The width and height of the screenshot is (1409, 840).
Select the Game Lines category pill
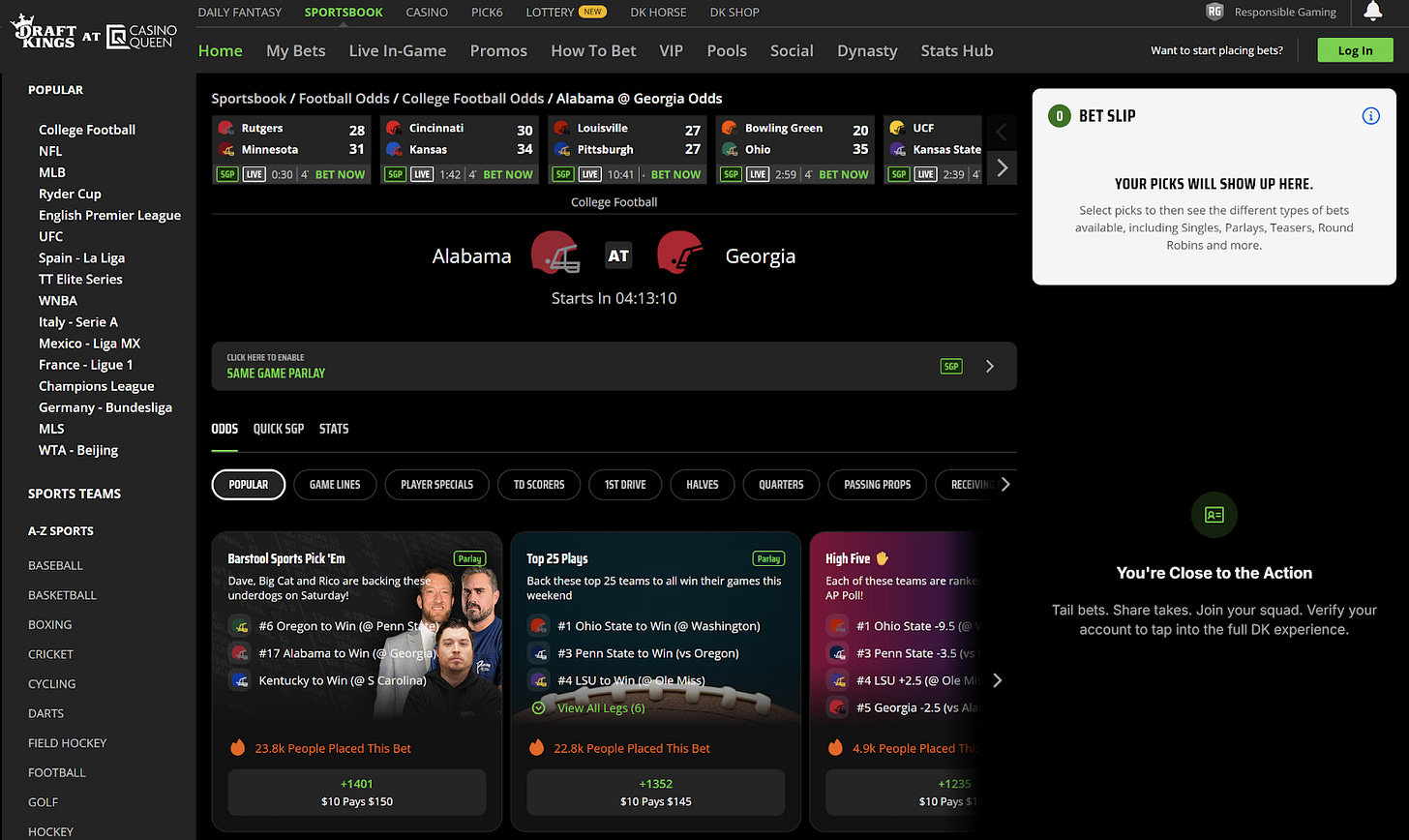click(335, 485)
